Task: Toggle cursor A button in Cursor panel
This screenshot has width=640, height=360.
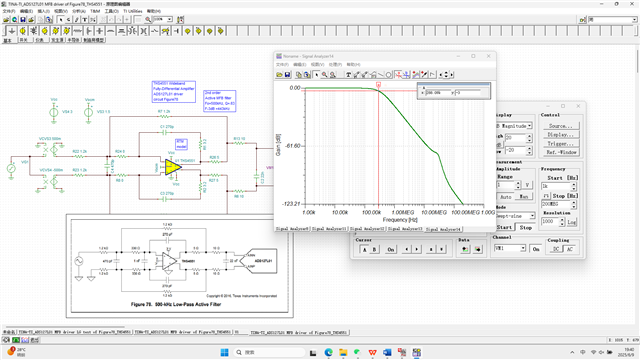Action: click(364, 249)
